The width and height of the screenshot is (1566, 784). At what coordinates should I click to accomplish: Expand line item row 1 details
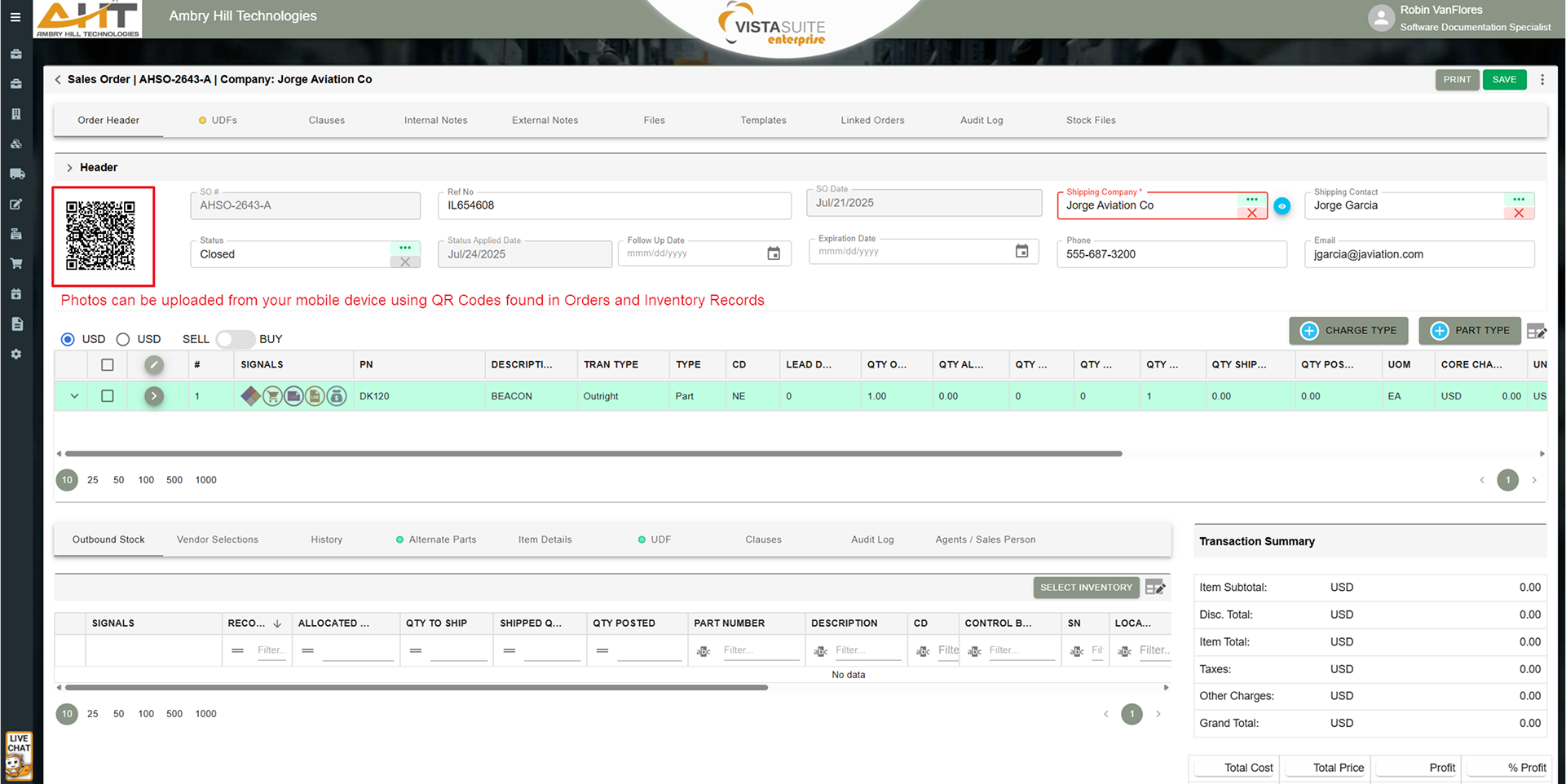tap(74, 396)
